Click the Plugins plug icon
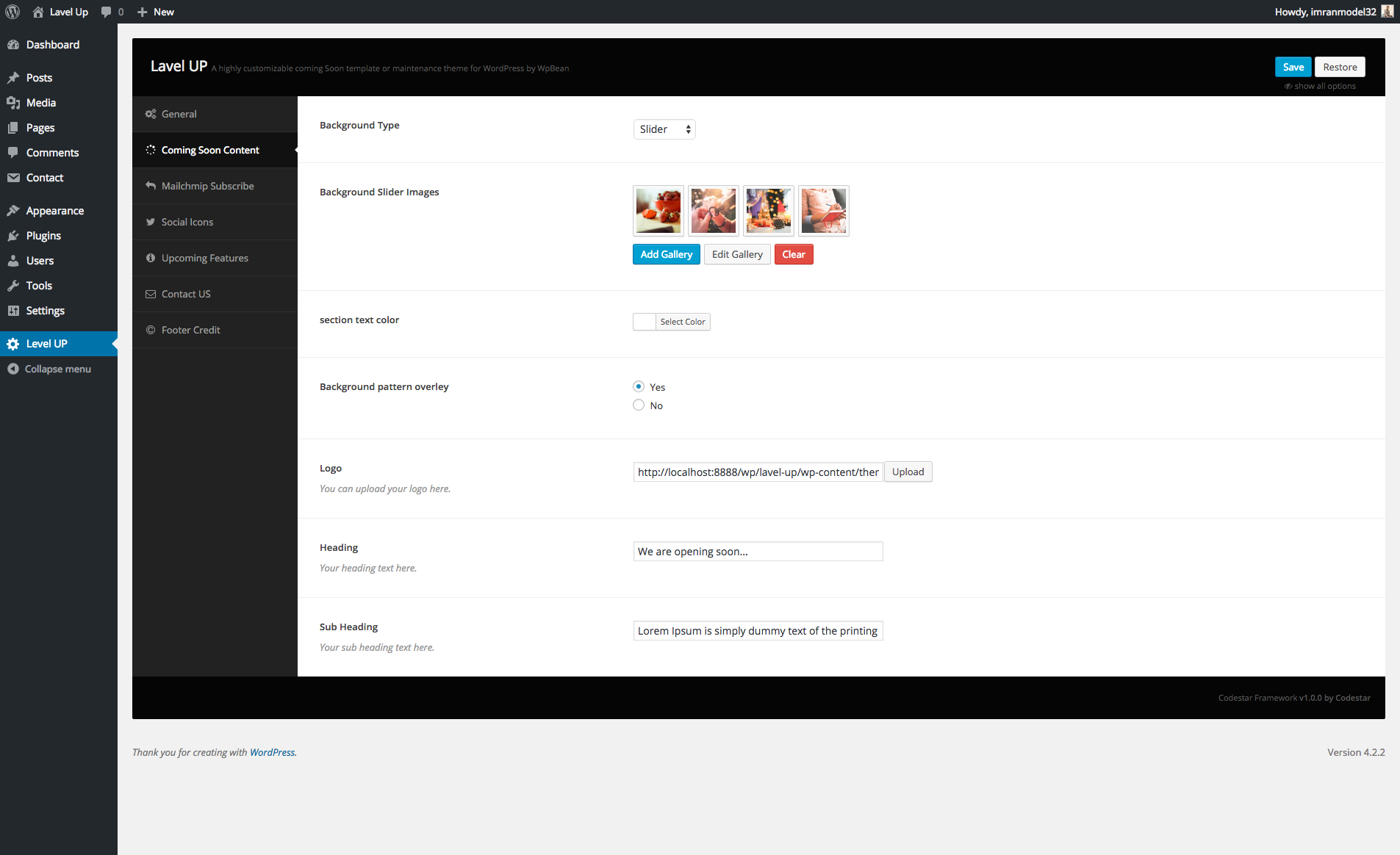This screenshot has height=855, width=1400. [13, 236]
